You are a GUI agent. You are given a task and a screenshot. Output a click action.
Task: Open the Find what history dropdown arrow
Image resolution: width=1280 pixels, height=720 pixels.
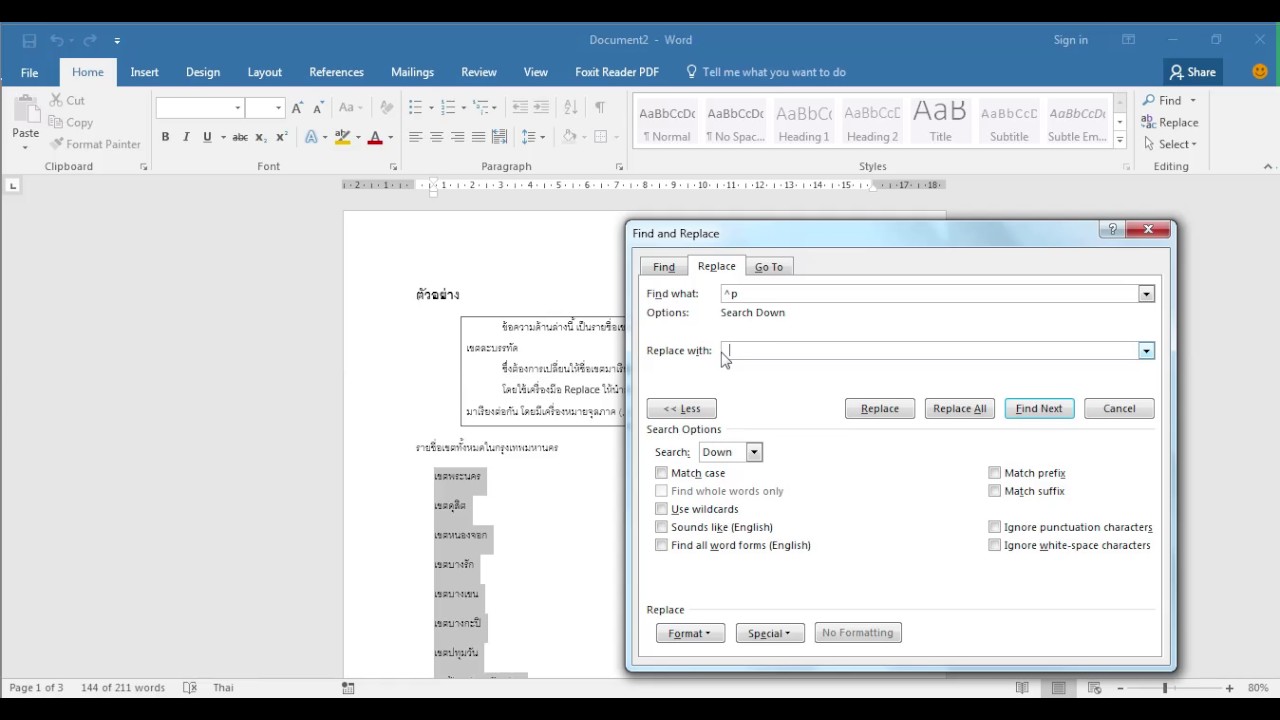(1146, 294)
